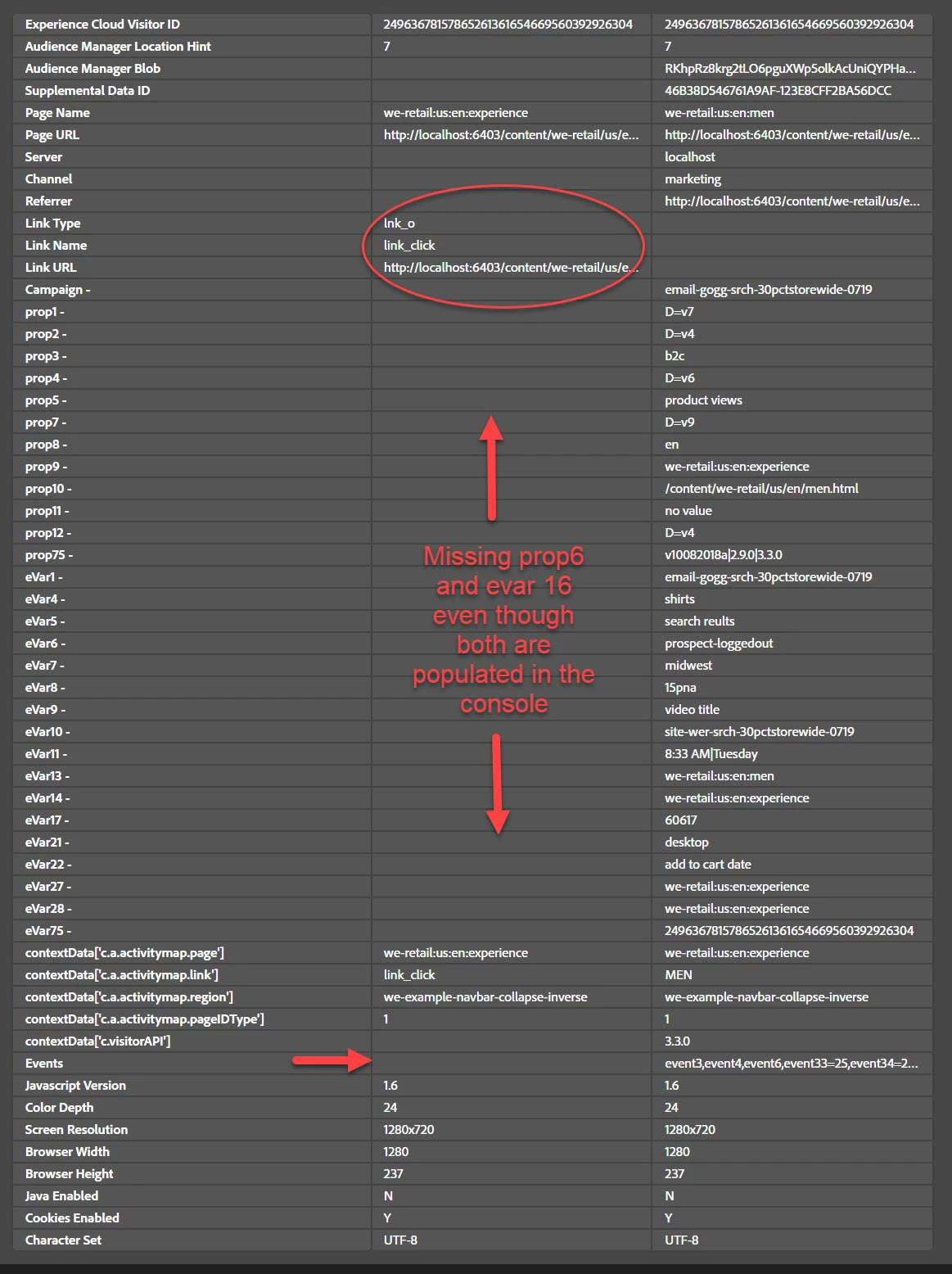Click eVar9 value 'video title'
Screen dimensions: 952x1274
(692, 710)
